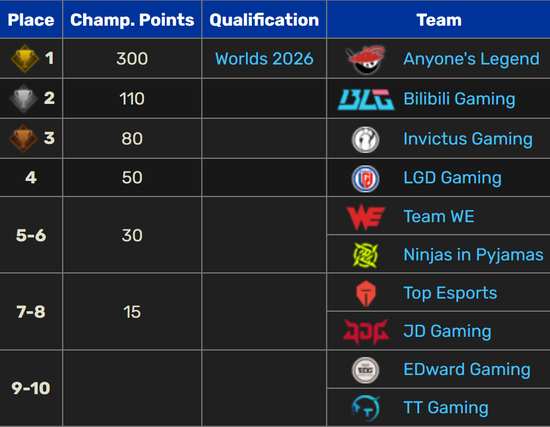Image resolution: width=550 pixels, height=427 pixels.
Task: Go to the Team WE page
Action: 439,216
